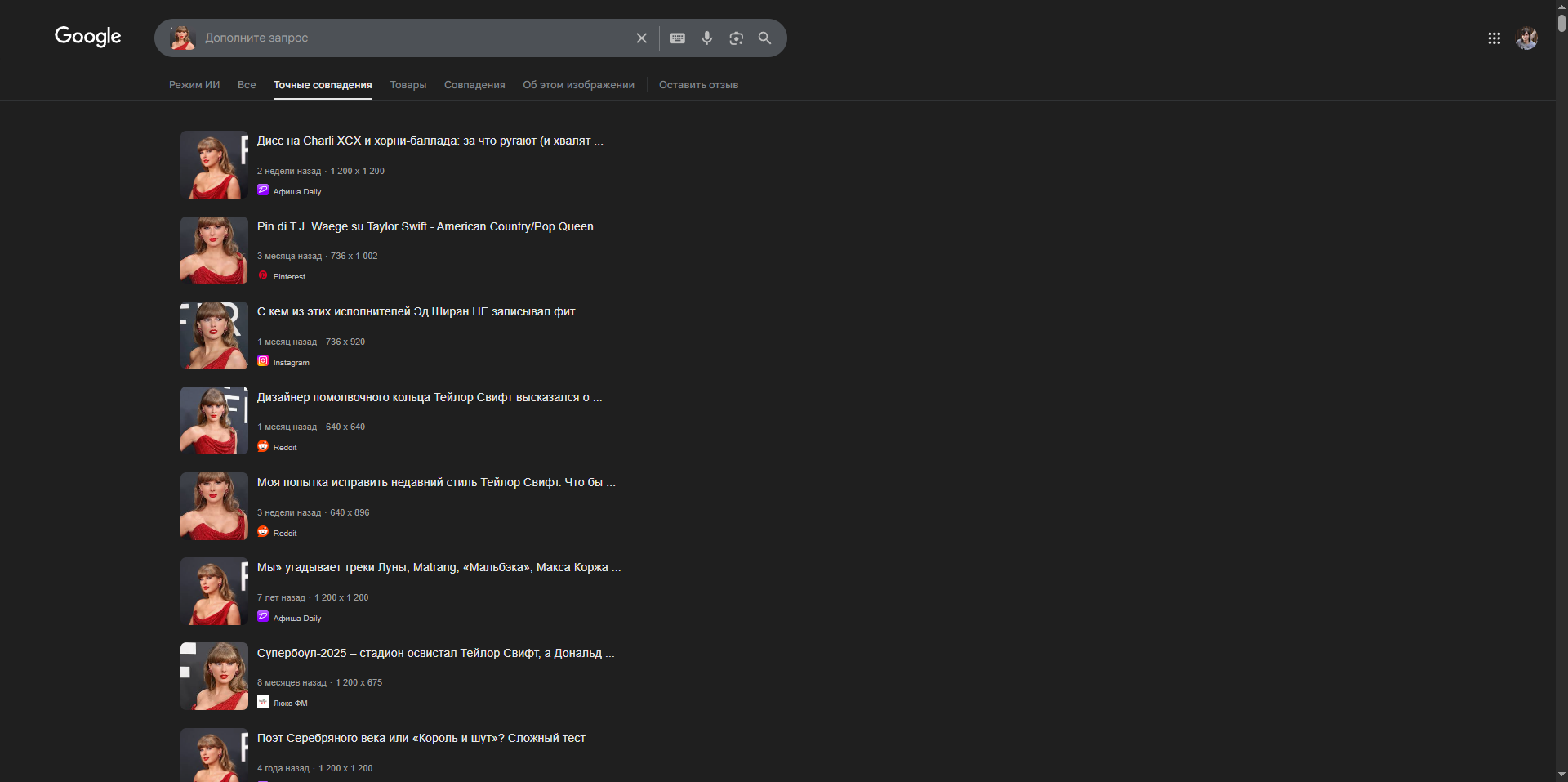
Task: Click the thumbnail beside the Instagram result
Action: click(214, 335)
